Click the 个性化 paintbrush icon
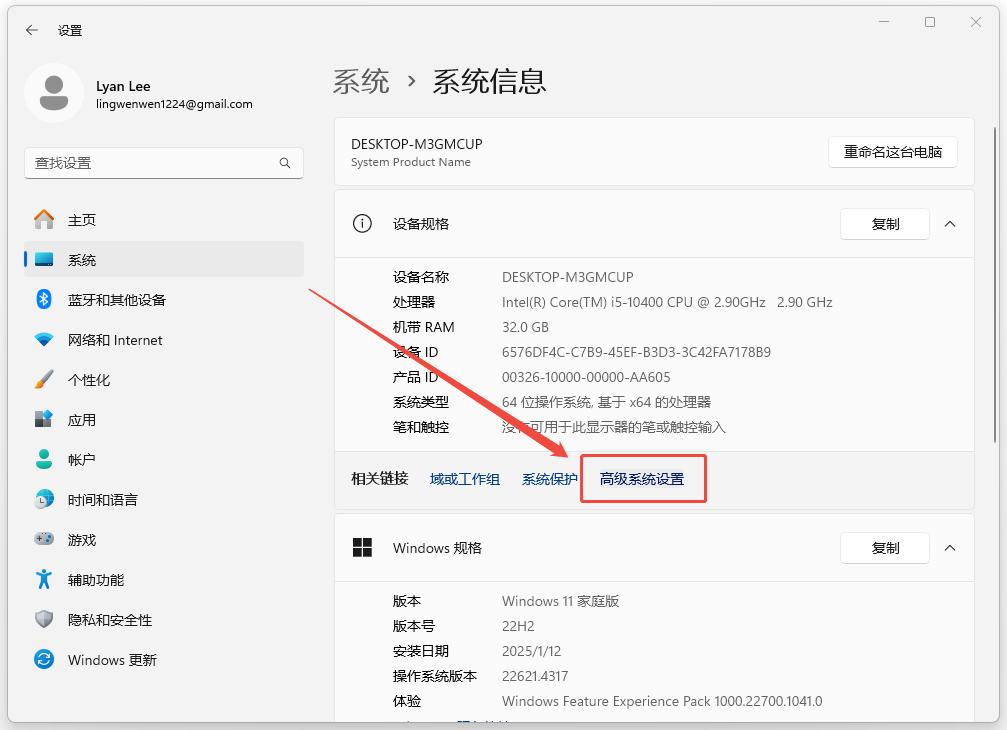The width and height of the screenshot is (1007, 730). click(x=44, y=380)
